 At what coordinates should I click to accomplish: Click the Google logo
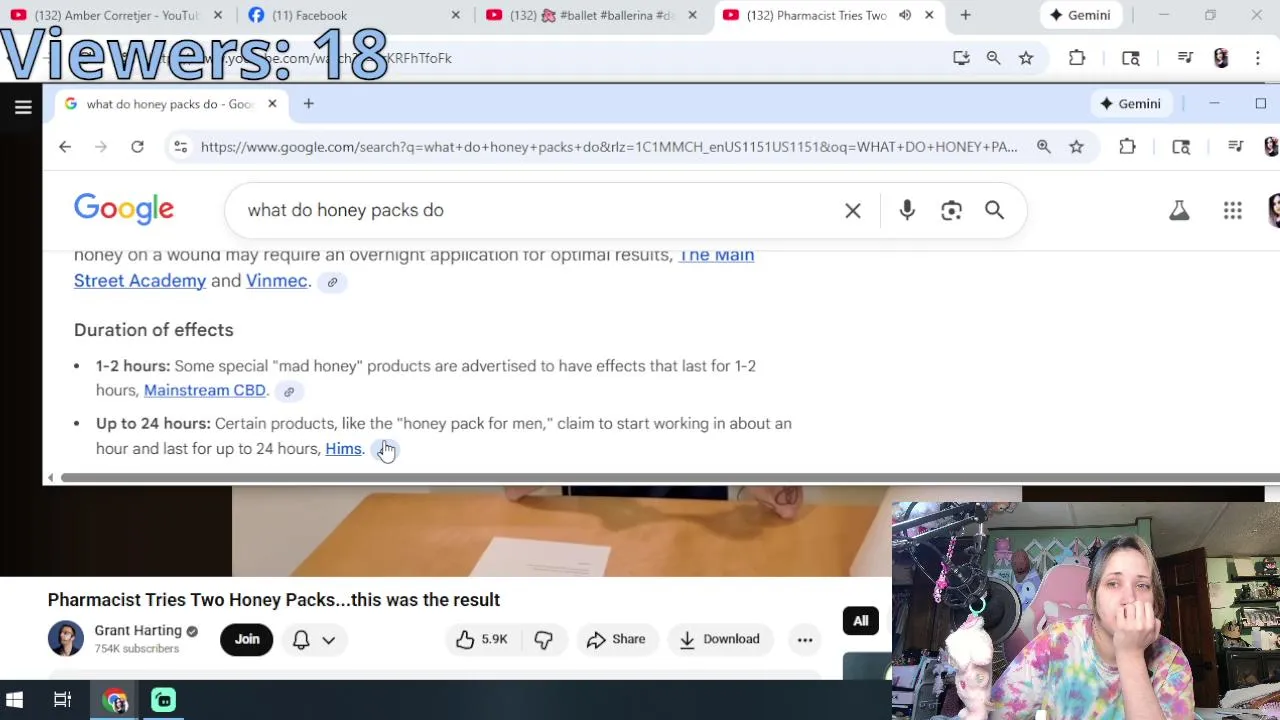pos(124,208)
